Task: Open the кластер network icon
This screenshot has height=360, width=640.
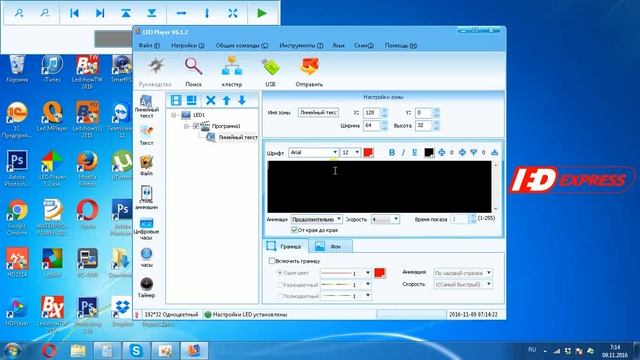Action: point(231,66)
